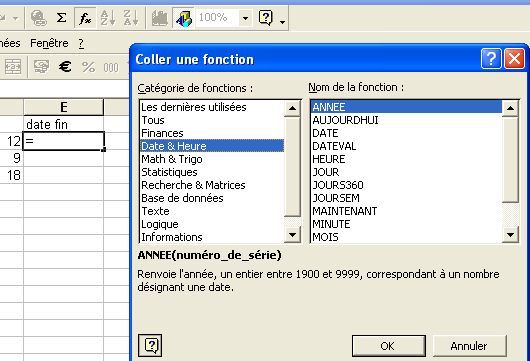Open the 100% zoom dropdown
This screenshot has height=361, width=530.
[x=245, y=18]
